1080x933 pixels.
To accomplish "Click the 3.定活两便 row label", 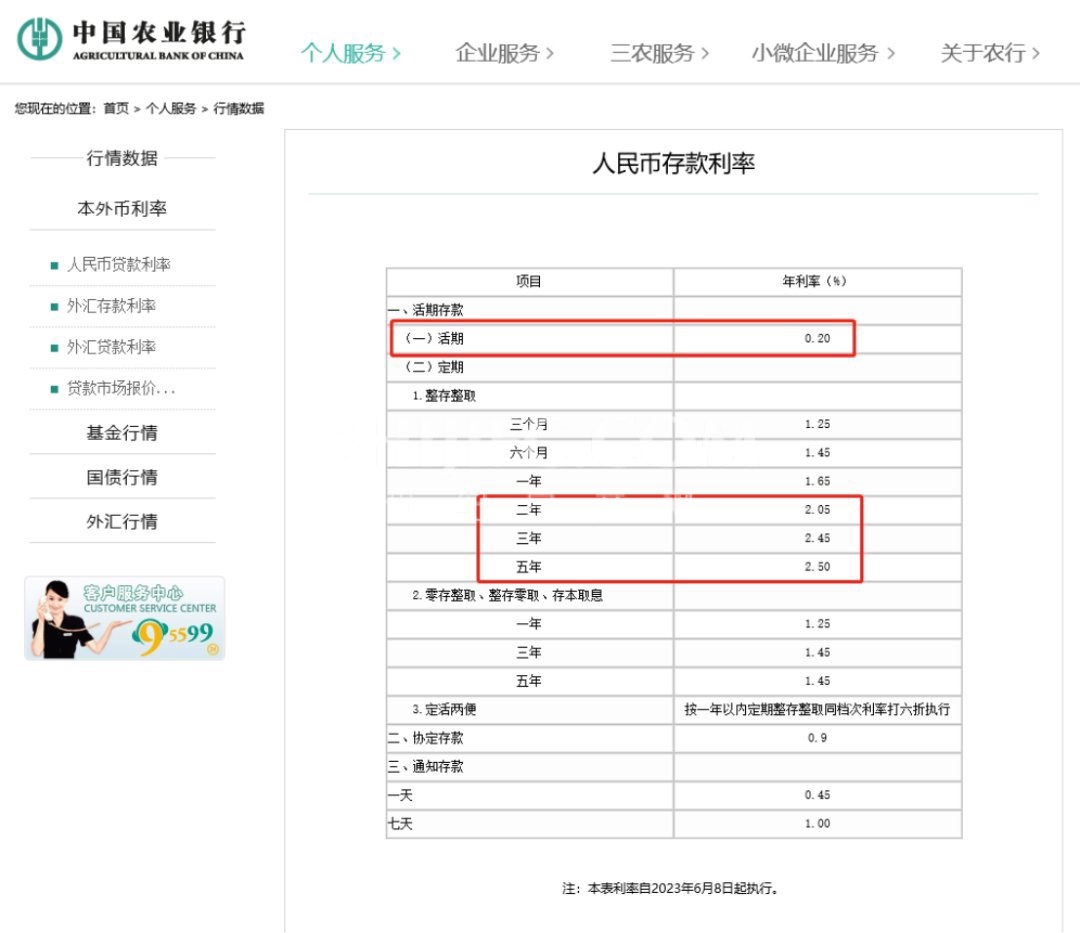I will 444,709.
